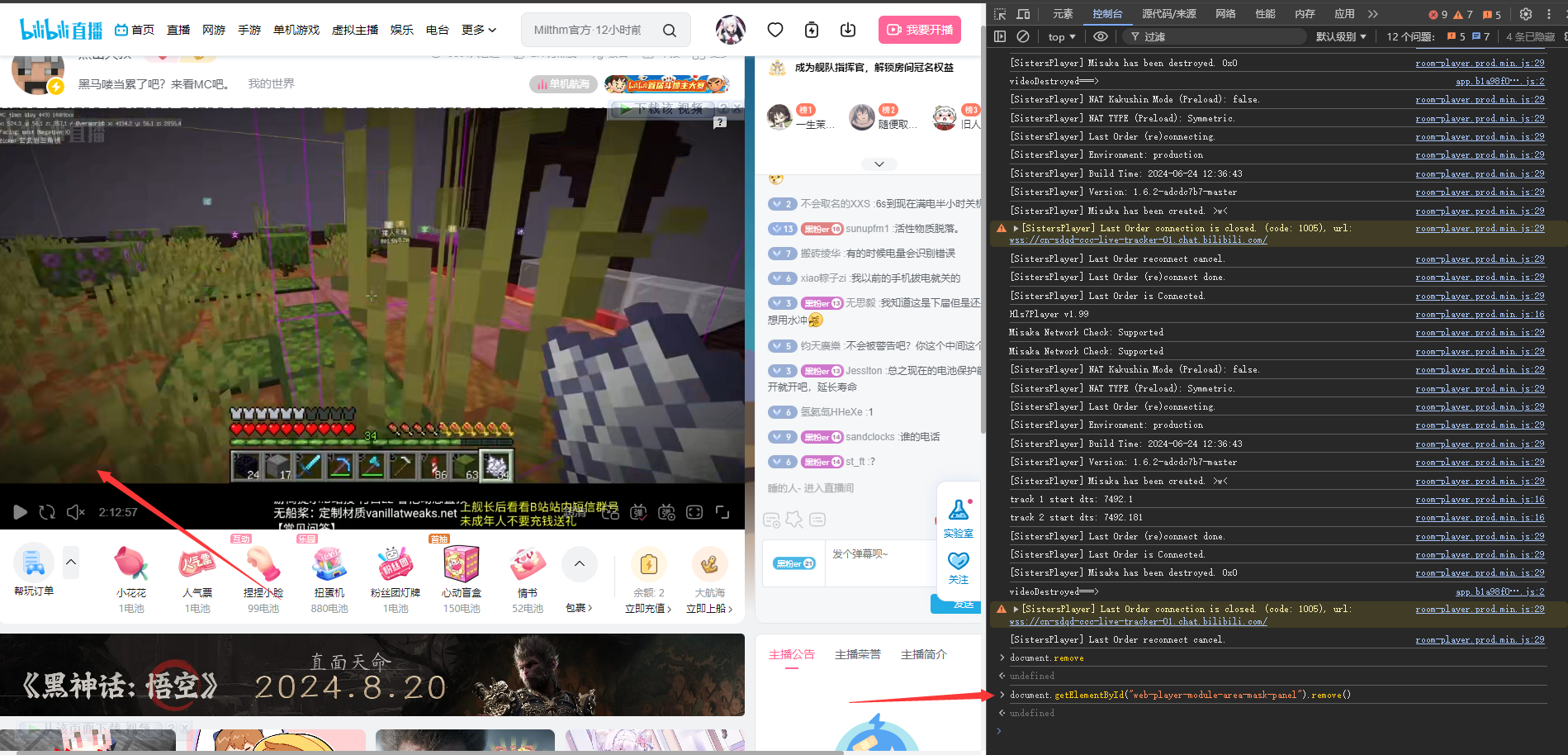The height and width of the screenshot is (755, 1568).
Task: Toggle device toolbar icon in DevTools
Action: pos(1023,14)
